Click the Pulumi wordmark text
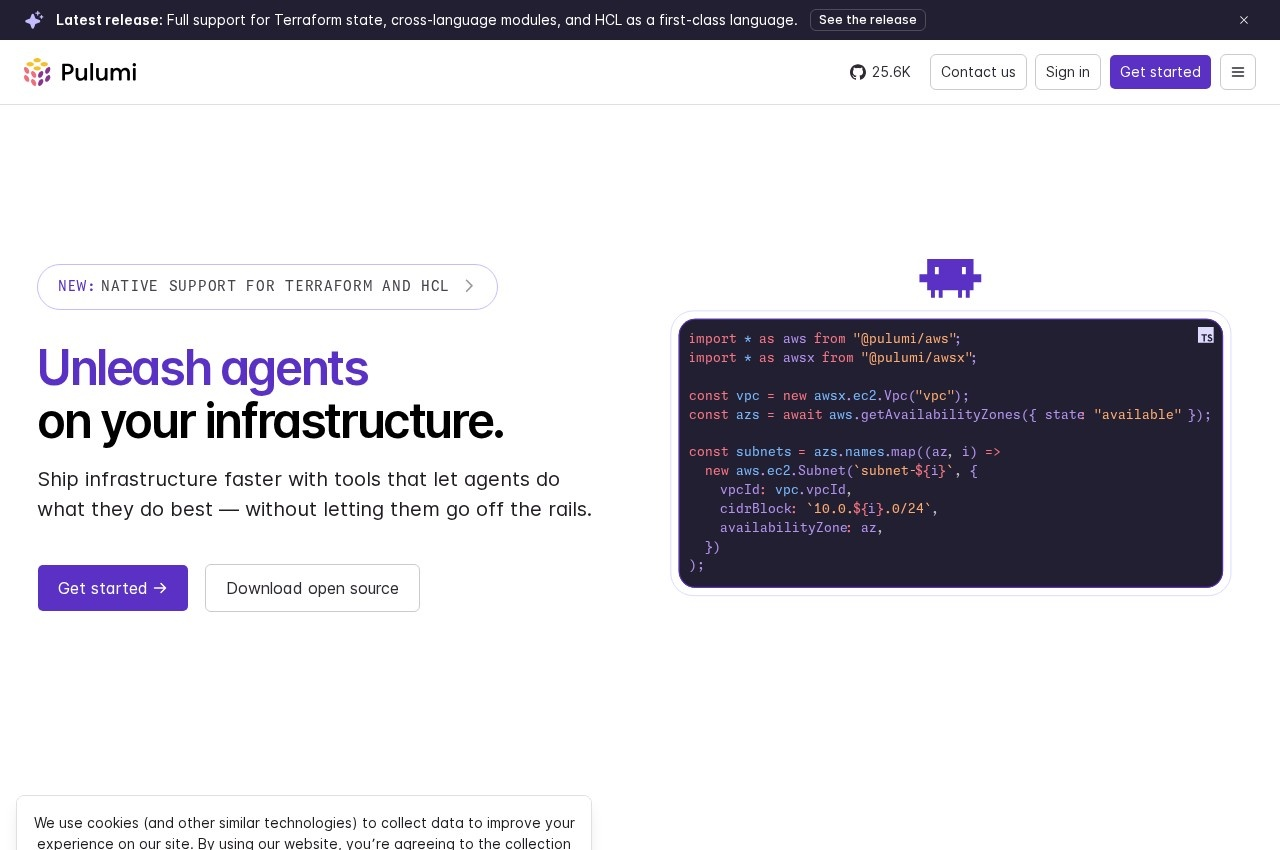 point(98,72)
